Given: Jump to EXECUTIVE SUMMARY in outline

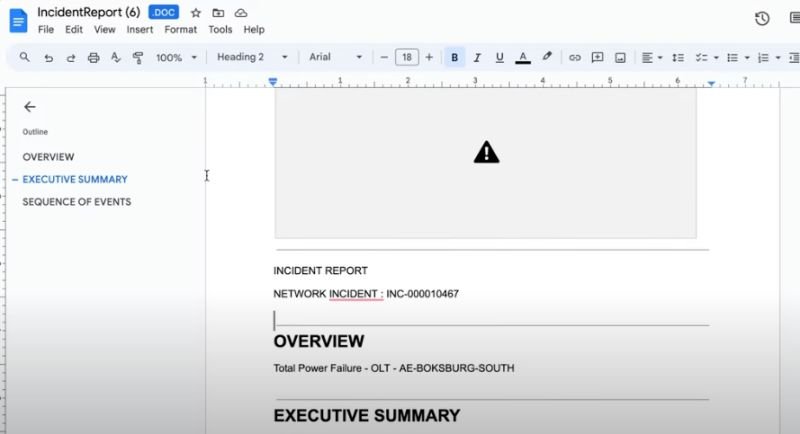Looking at the screenshot, I should point(75,180).
